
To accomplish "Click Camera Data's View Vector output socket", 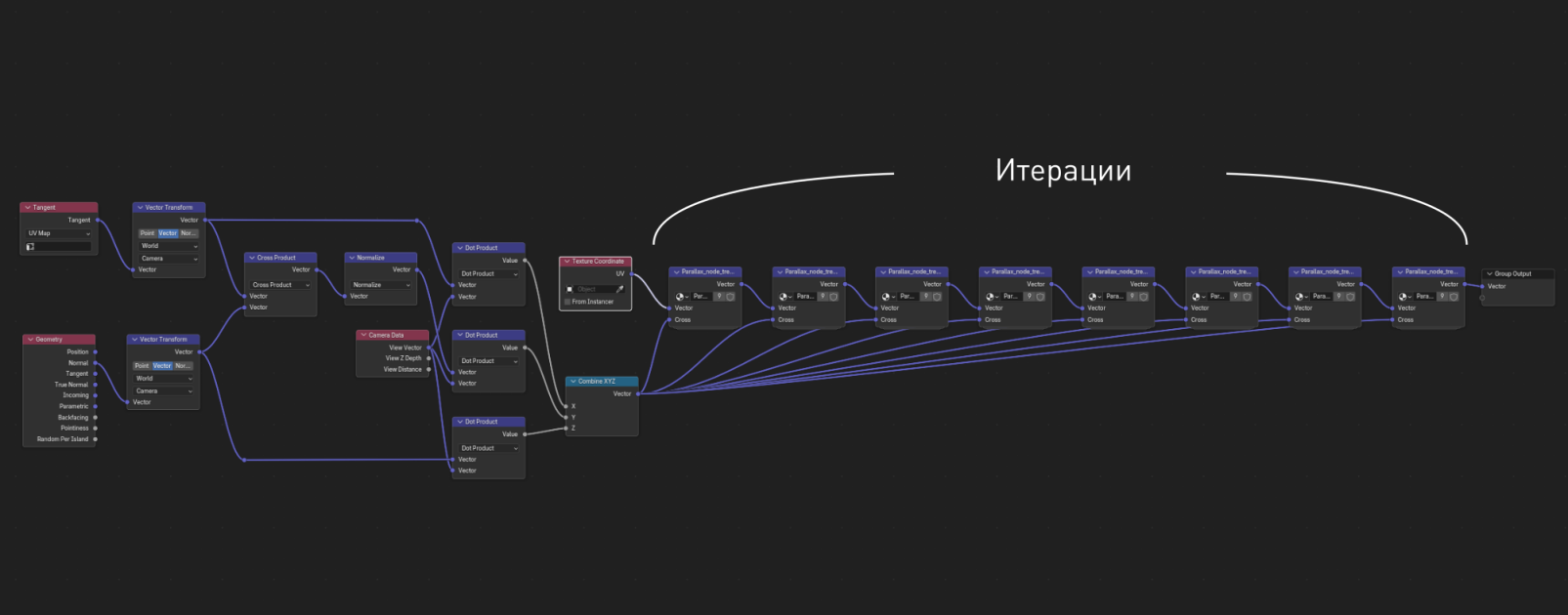I will pyautogui.click(x=429, y=348).
